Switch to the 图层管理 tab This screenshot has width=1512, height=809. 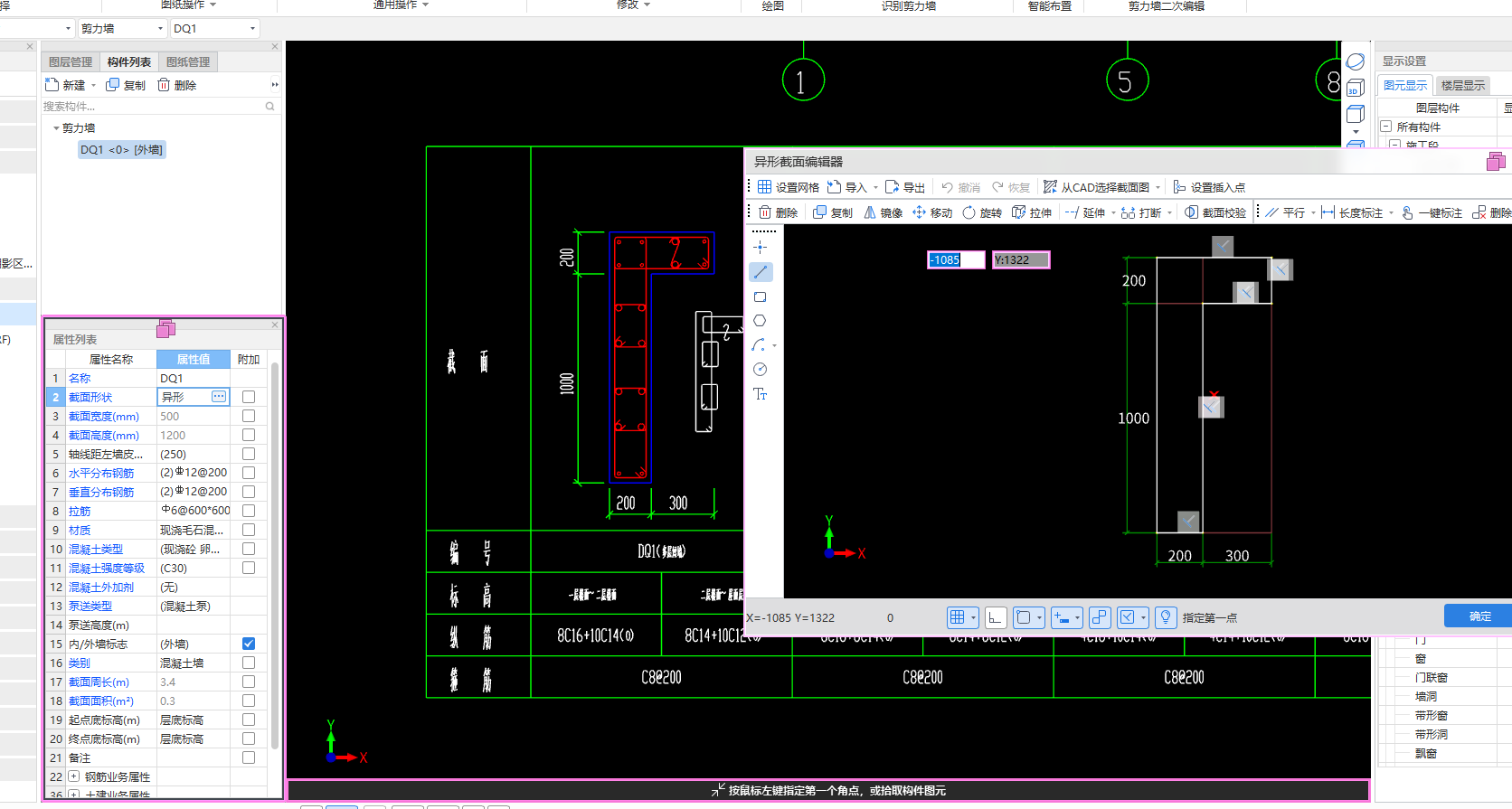click(x=71, y=61)
